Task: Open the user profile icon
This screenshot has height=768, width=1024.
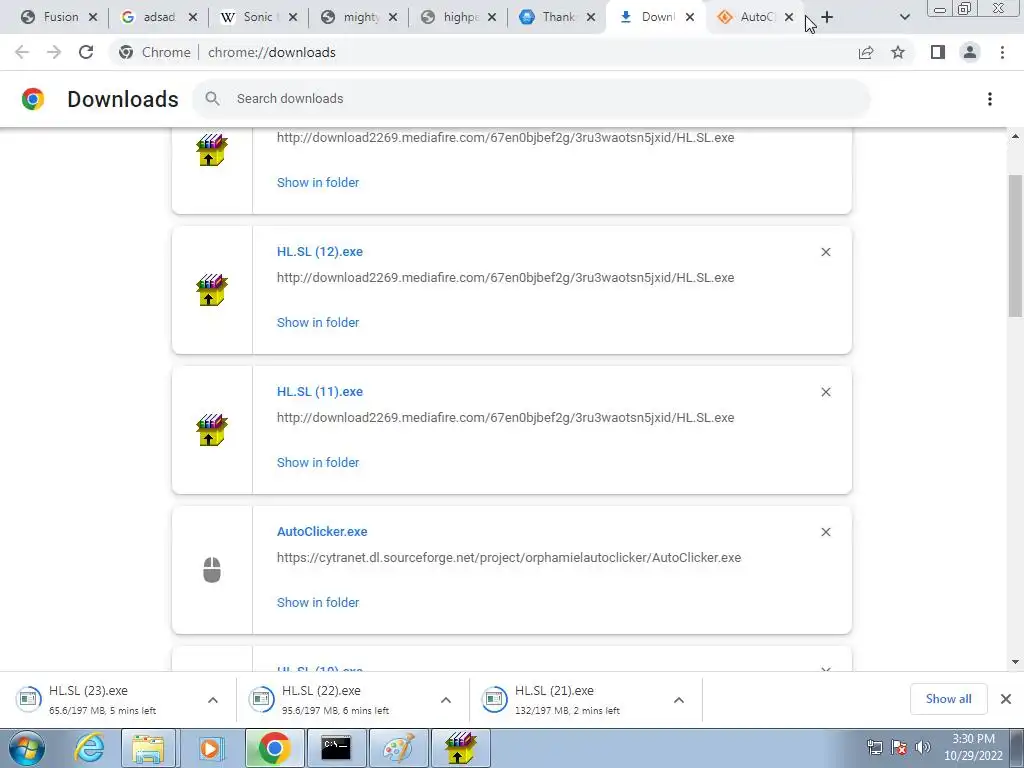Action: click(970, 52)
